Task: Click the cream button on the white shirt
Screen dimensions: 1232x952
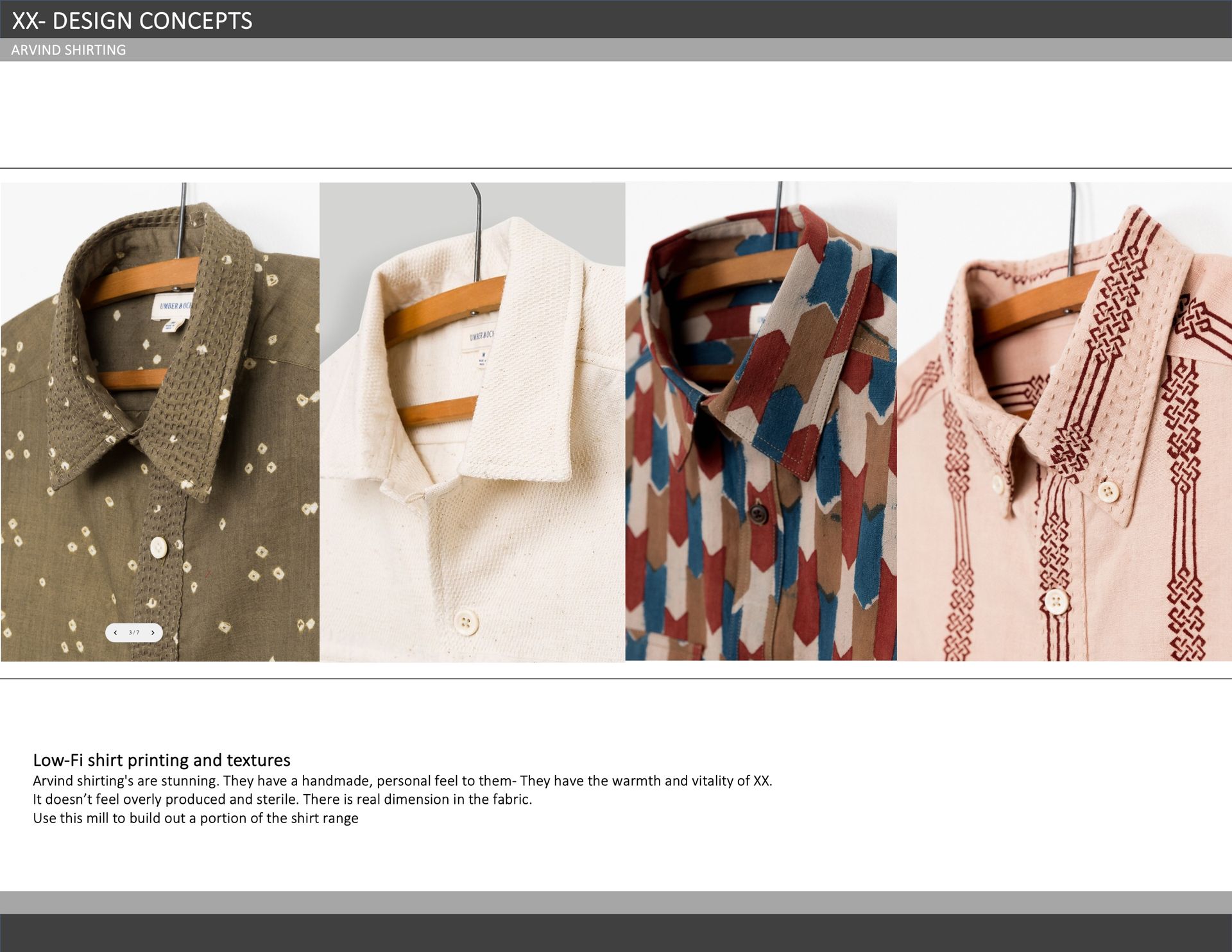Action: (x=466, y=622)
